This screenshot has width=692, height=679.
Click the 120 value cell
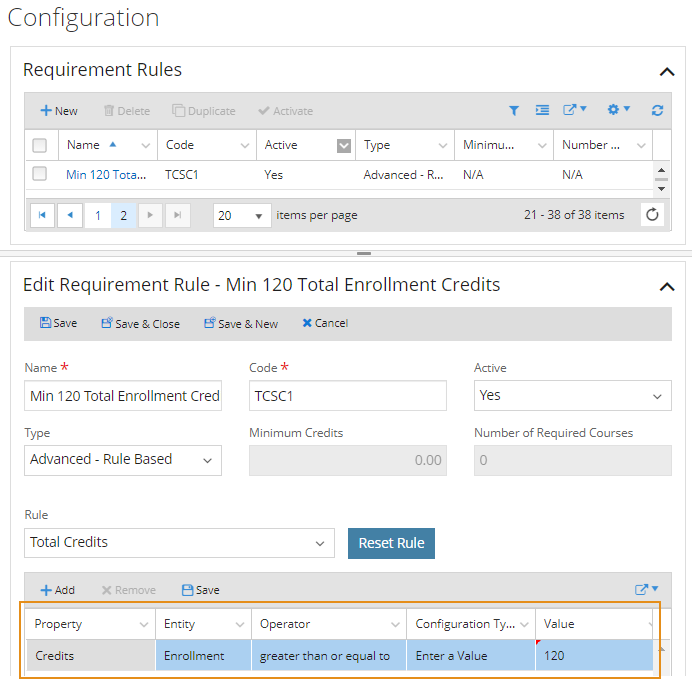coord(594,656)
